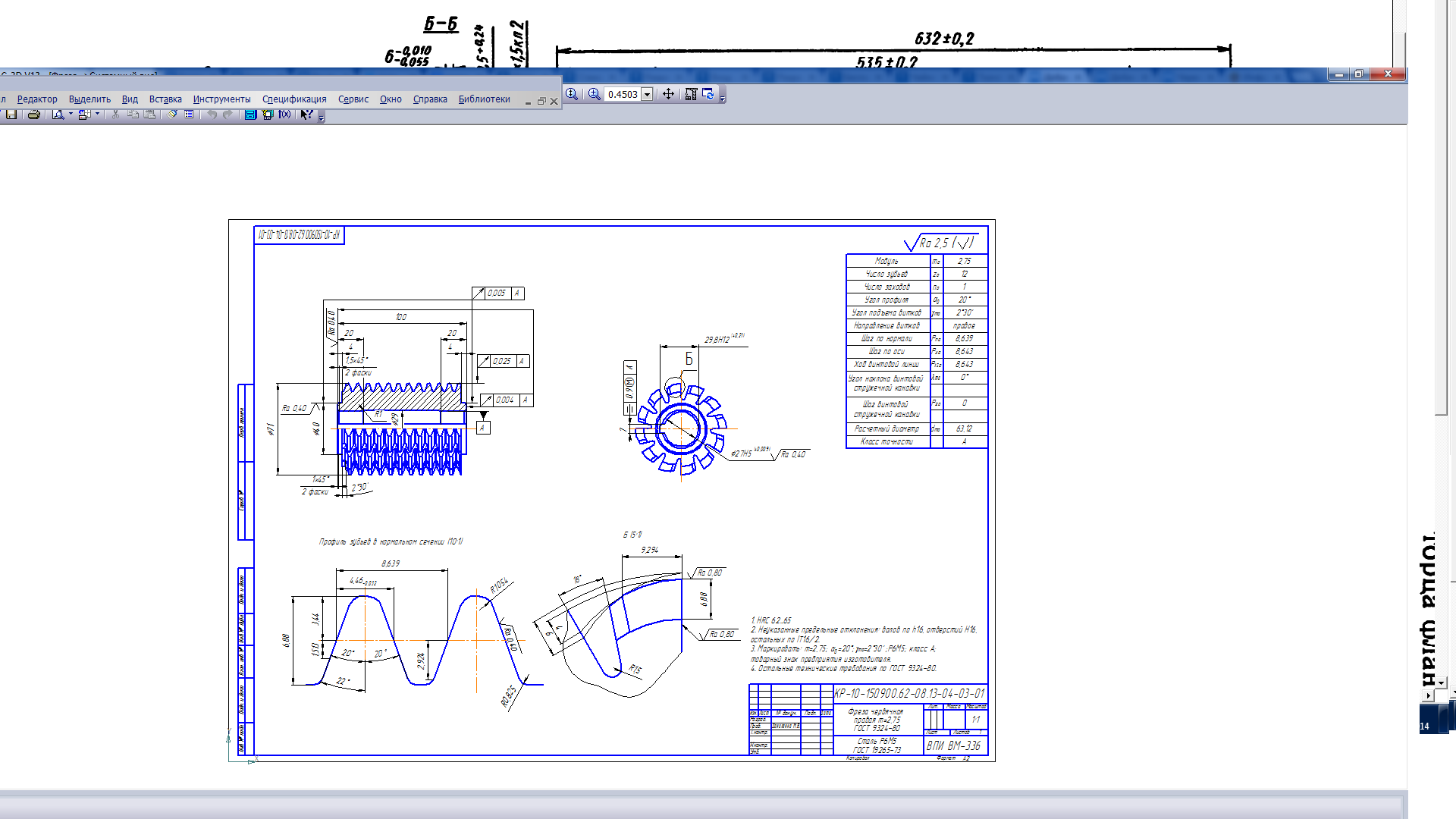1456x819 pixels.
Task: Open the Инструменты menu
Action: tap(221, 99)
